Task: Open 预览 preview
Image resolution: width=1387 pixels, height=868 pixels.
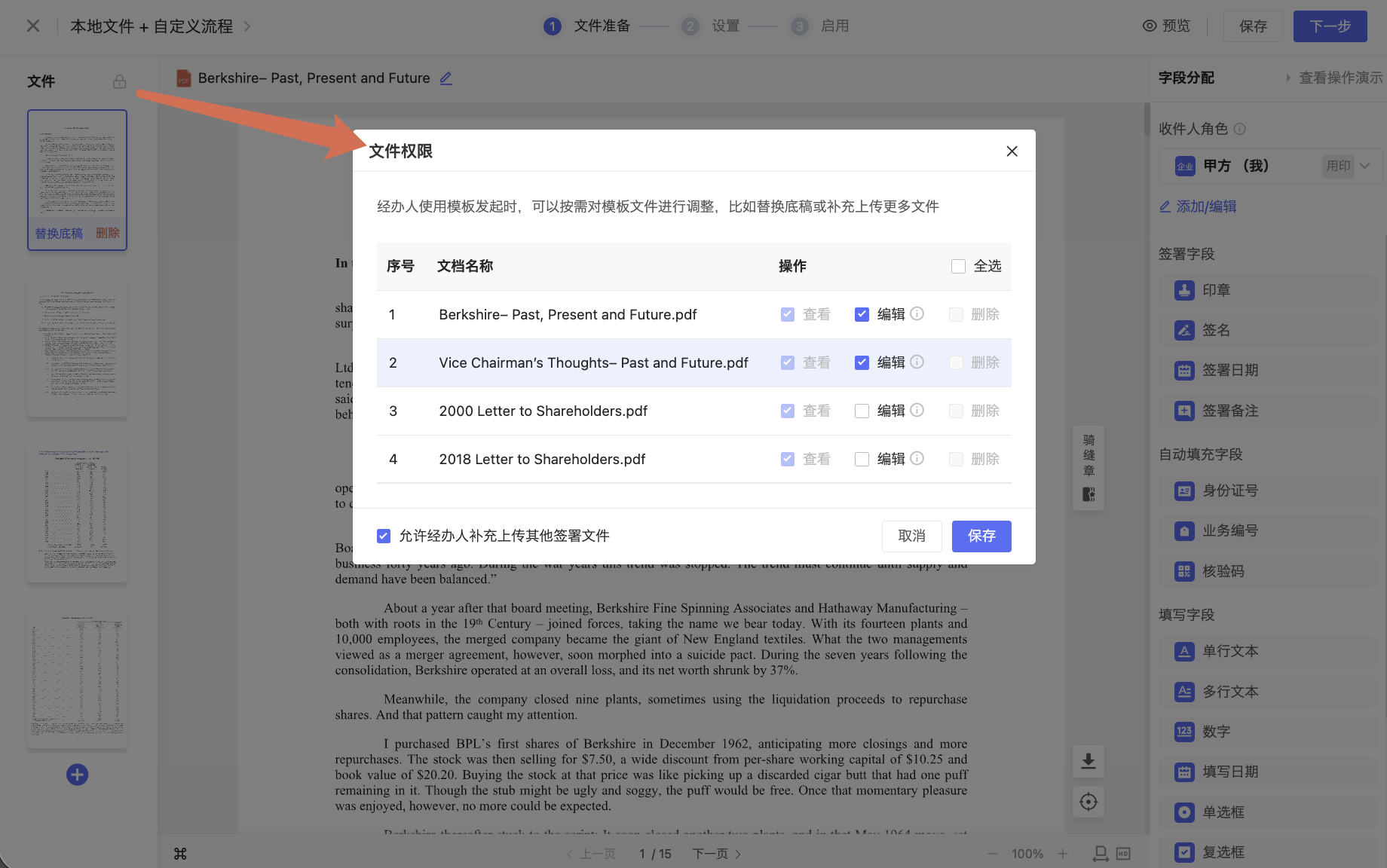Action: 1166,26
